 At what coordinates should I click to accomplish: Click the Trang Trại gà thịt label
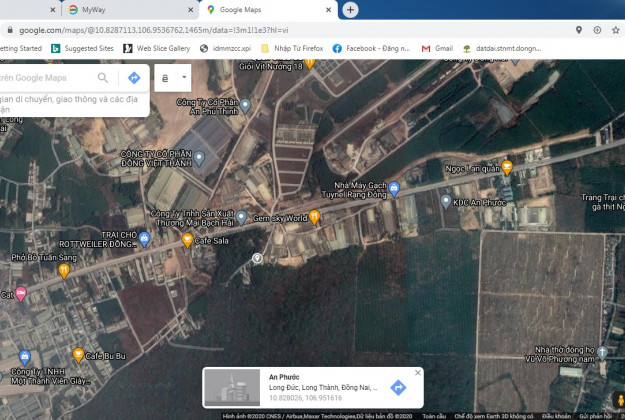click(x=603, y=202)
